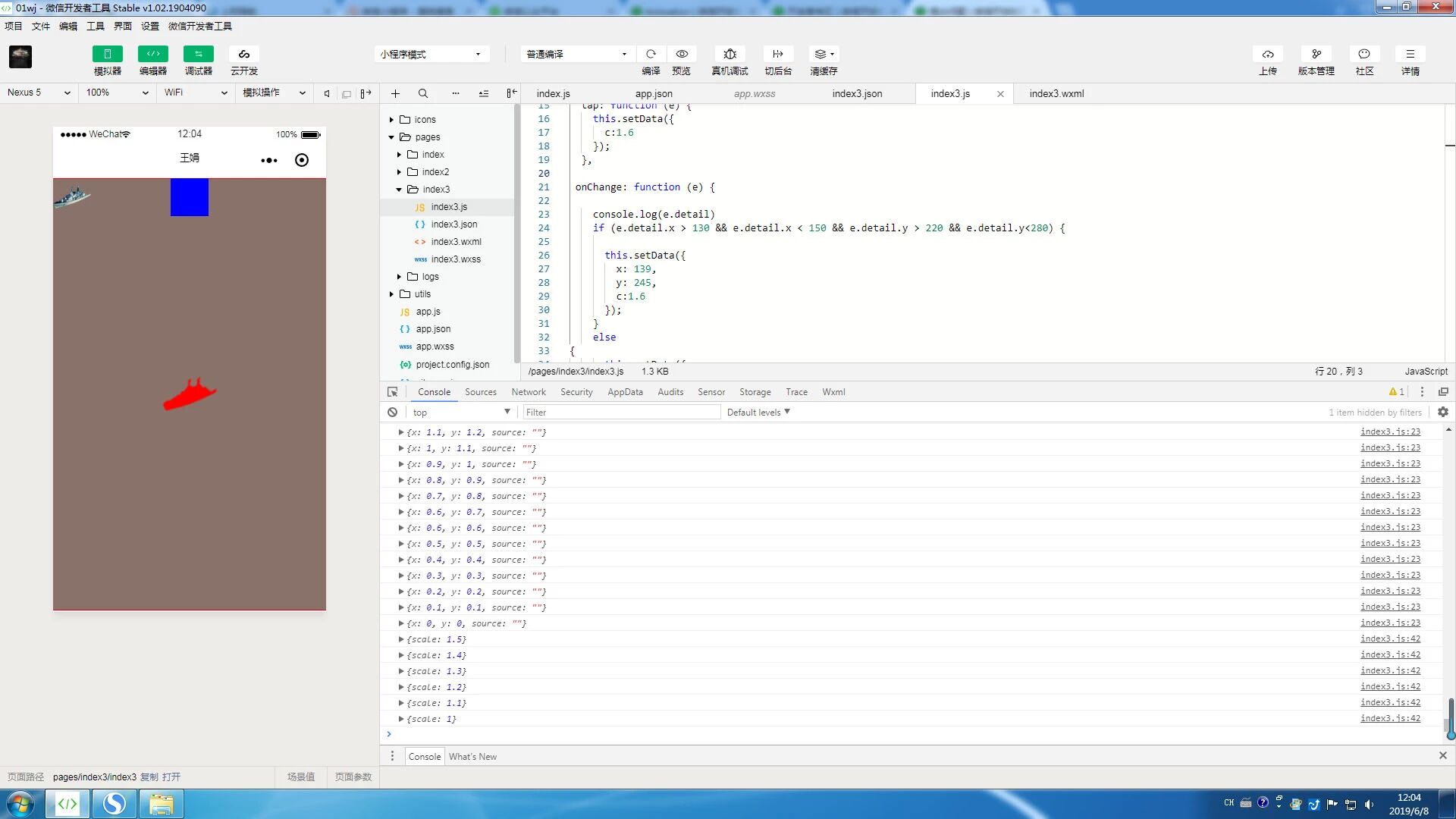This screenshot has height=819, width=1456.
Task: Open the index3.wxml editor tab
Action: click(1056, 94)
